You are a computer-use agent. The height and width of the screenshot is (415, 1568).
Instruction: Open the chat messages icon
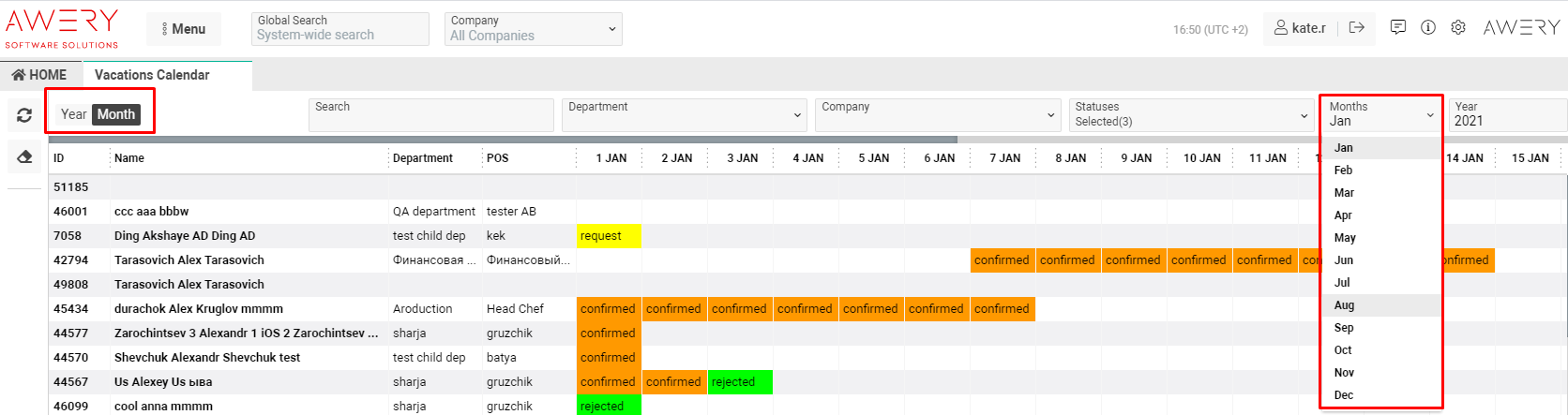point(1397,28)
